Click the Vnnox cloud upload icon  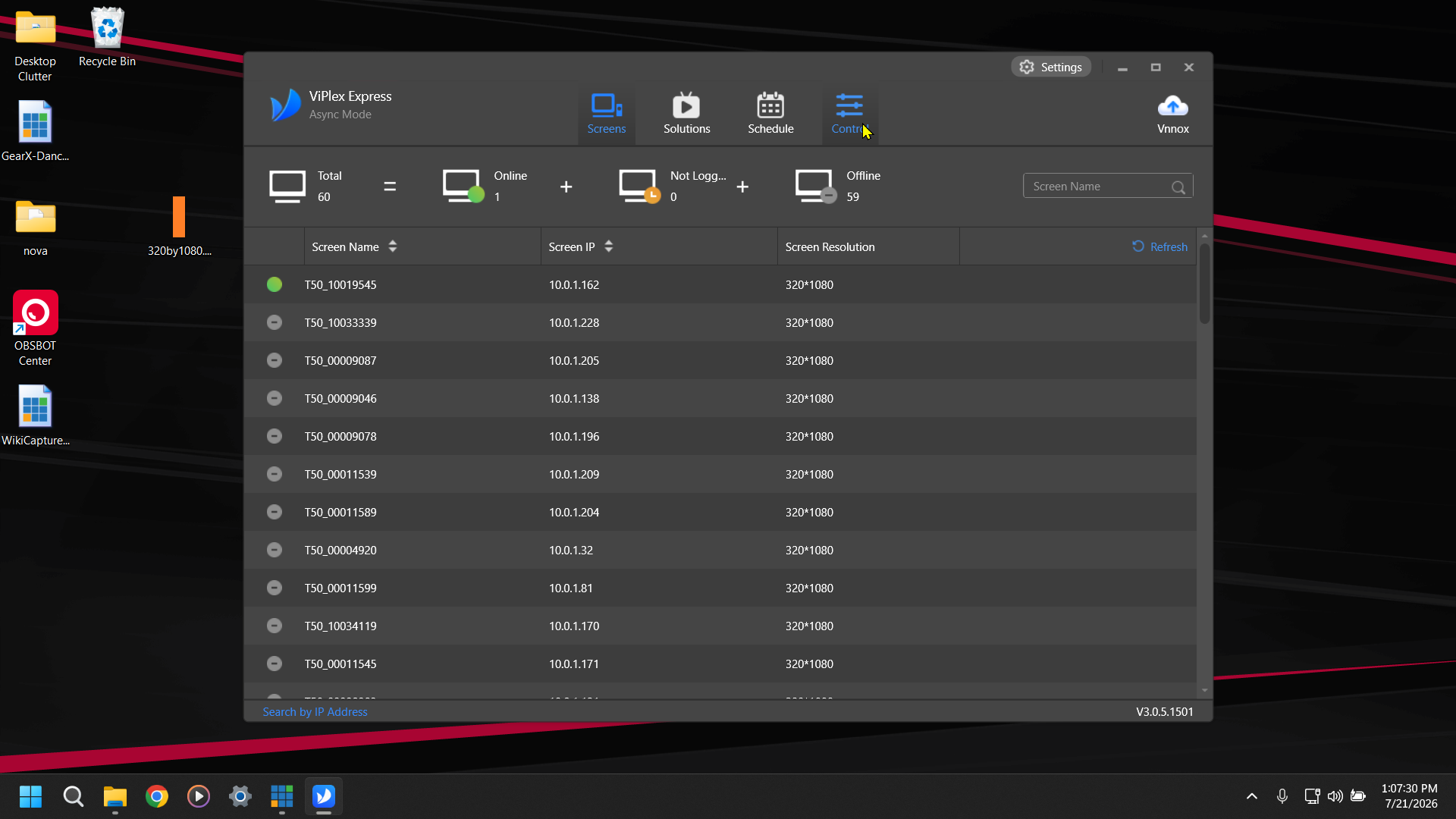tap(1172, 105)
